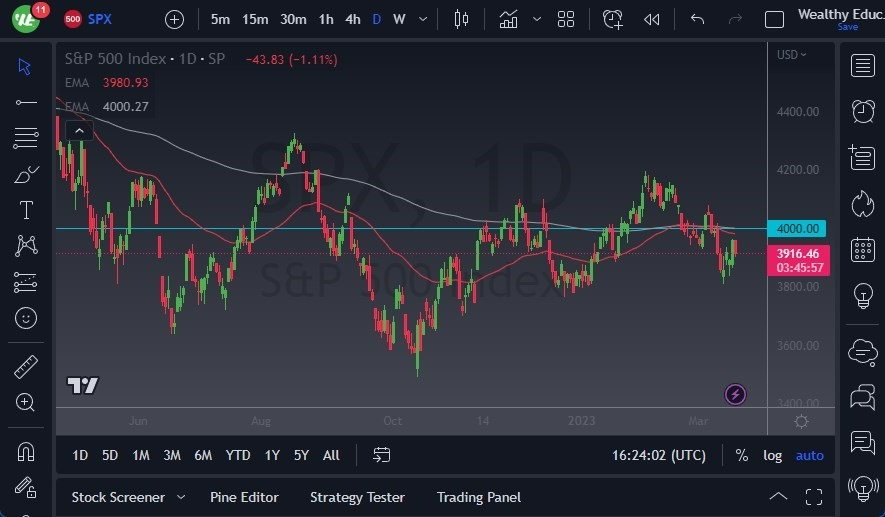Open the layout setup square icon
Viewport: 885px width, 517px height.
point(774,20)
